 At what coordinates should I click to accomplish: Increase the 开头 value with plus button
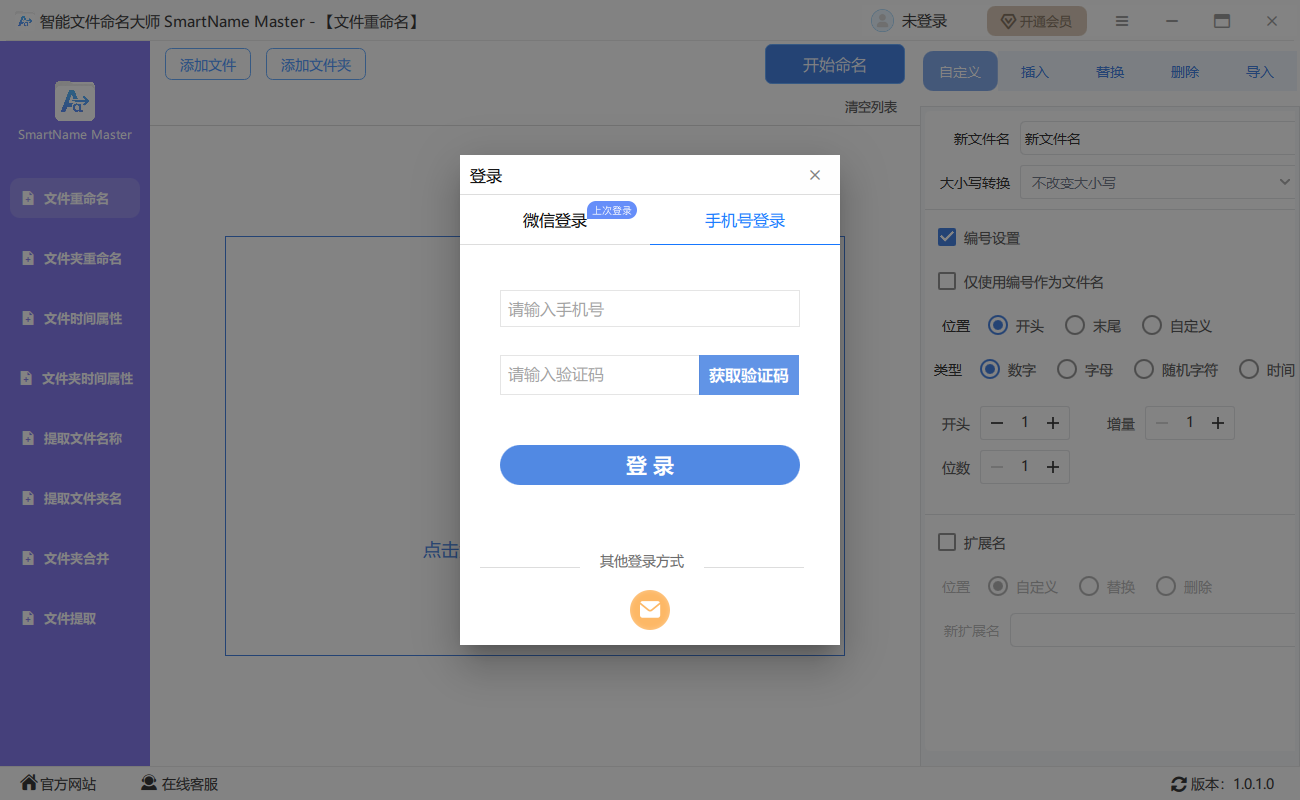1052,424
